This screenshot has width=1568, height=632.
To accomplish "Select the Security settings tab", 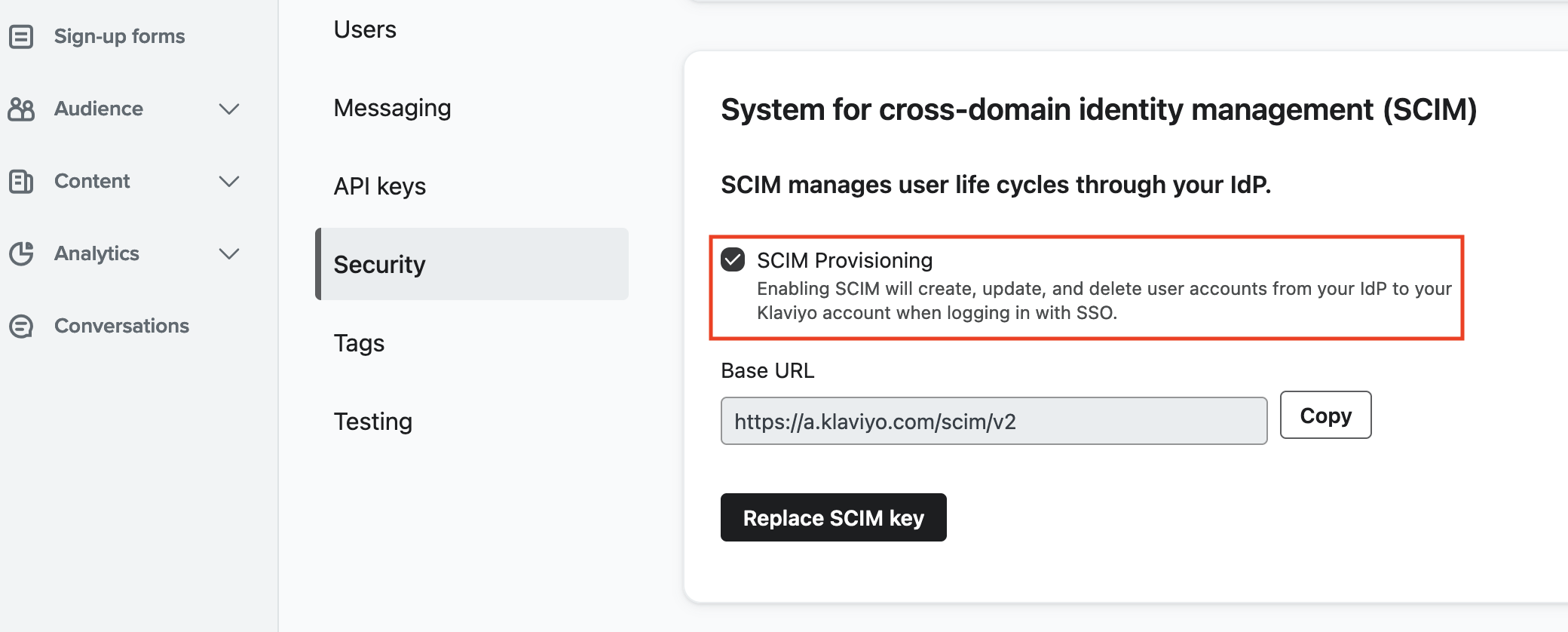I will [472, 264].
